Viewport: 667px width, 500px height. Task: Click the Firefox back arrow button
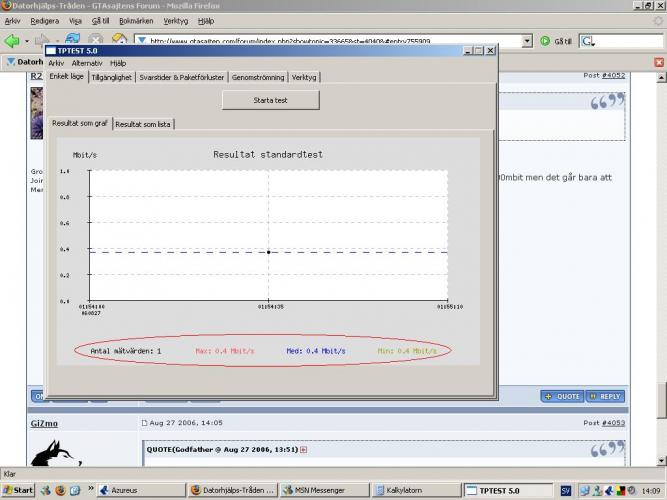tap(13, 41)
